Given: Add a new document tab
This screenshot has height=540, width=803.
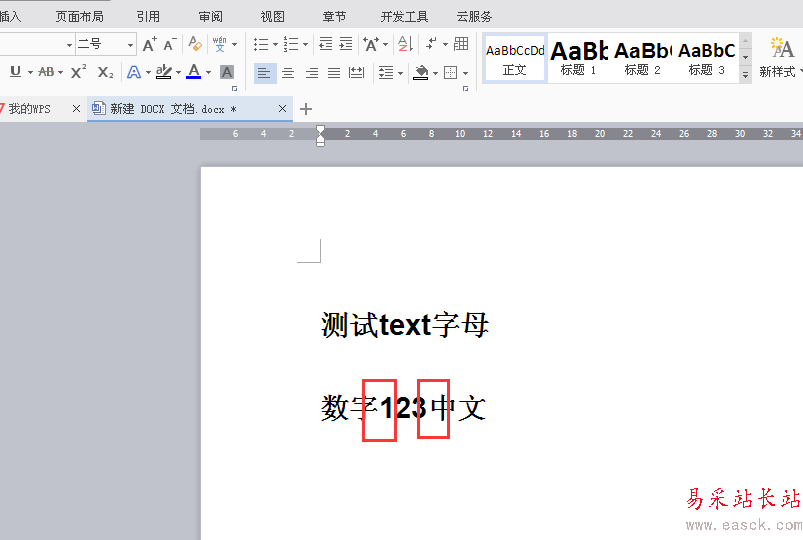Looking at the screenshot, I should pos(306,109).
